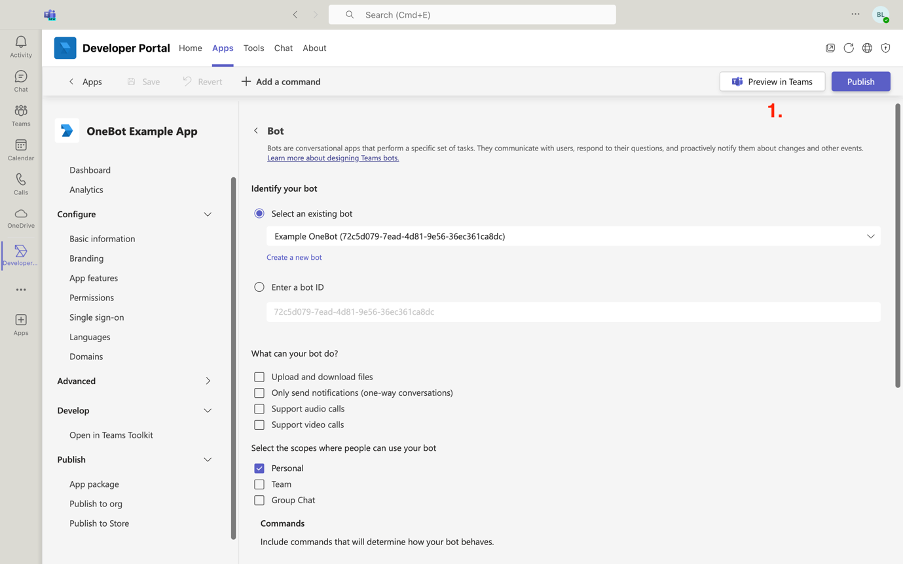Enable Support audio calls checkbox
904x564 pixels.
259,409
